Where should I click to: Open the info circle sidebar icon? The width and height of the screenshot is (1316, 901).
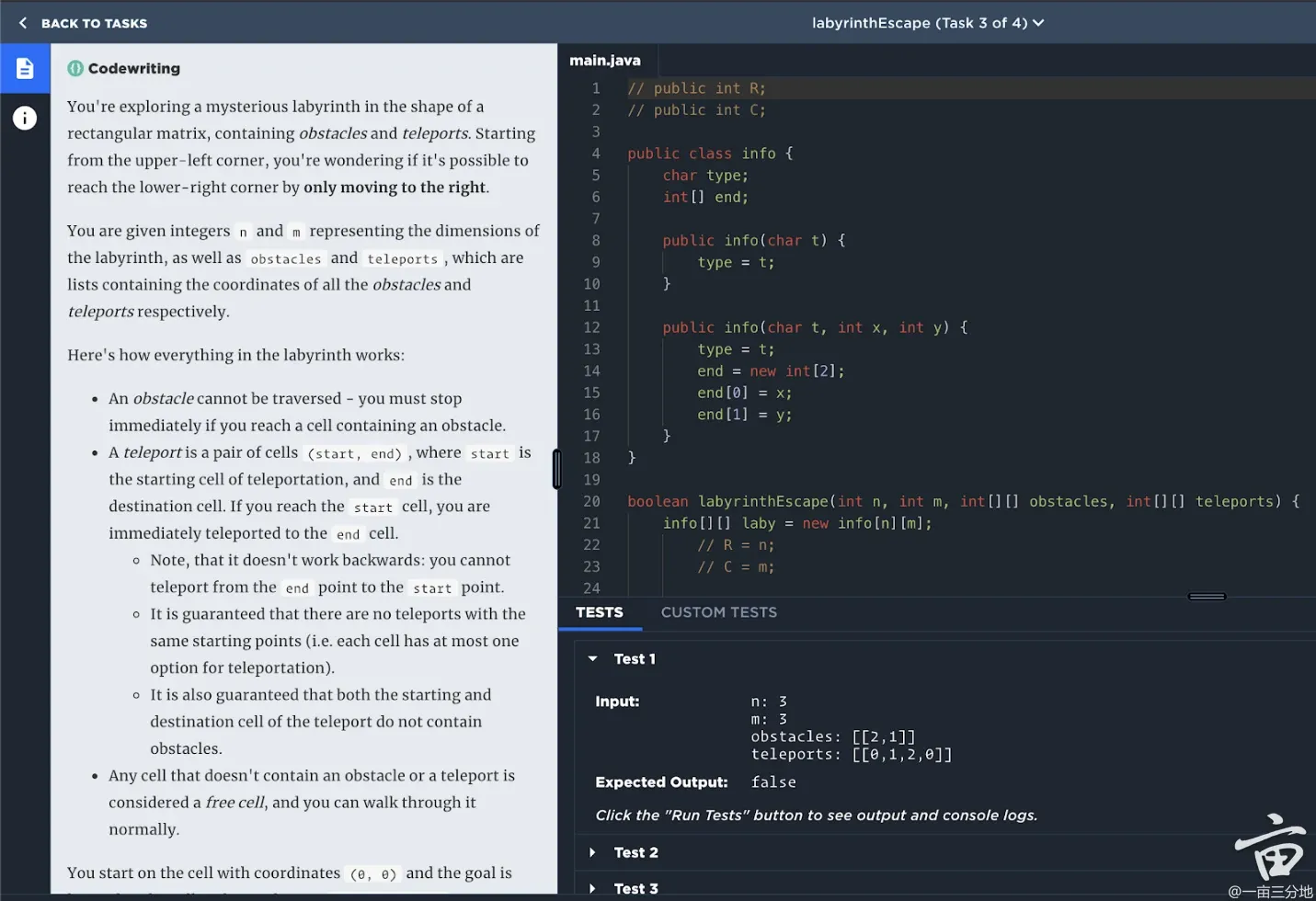(25, 118)
